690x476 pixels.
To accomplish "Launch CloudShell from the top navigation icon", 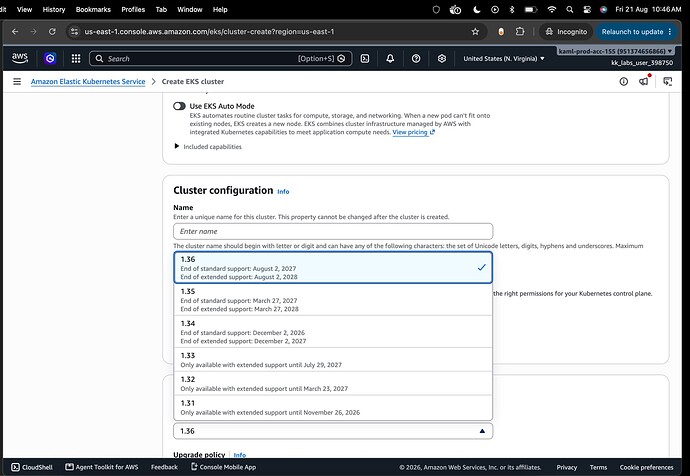I will pos(365,59).
